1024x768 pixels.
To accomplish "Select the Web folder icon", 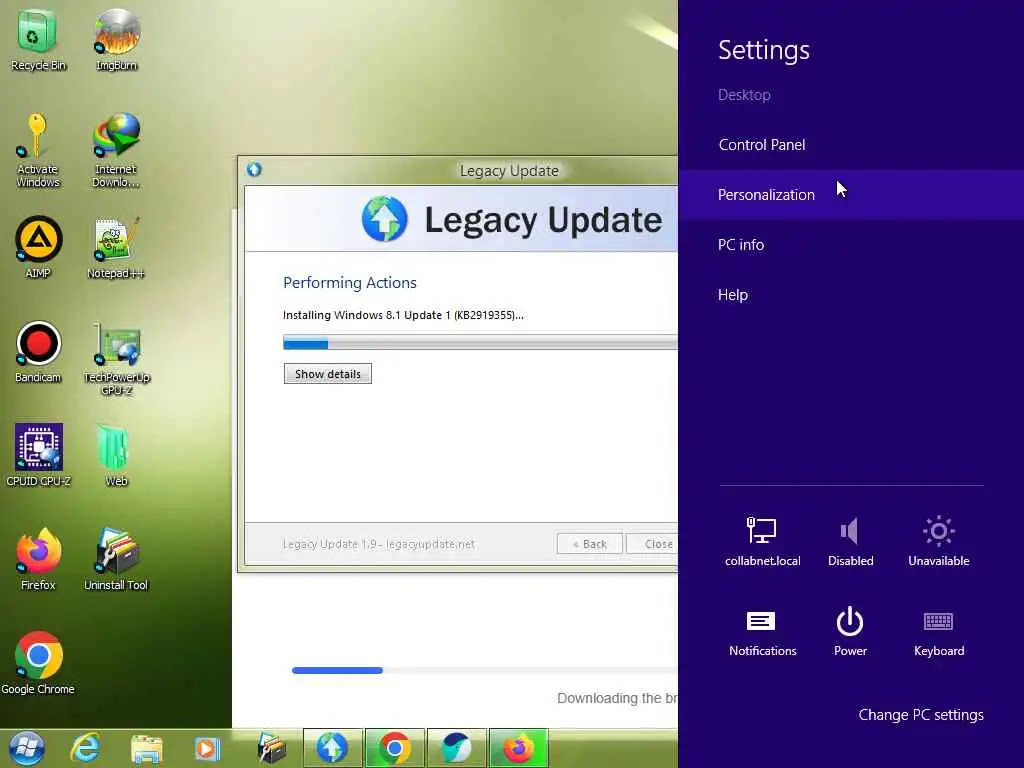I will 116,455.
